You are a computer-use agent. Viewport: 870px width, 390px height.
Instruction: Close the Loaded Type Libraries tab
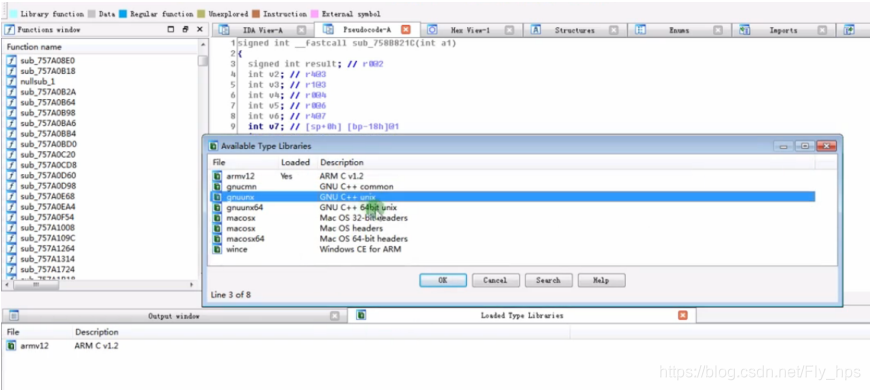coord(683,315)
